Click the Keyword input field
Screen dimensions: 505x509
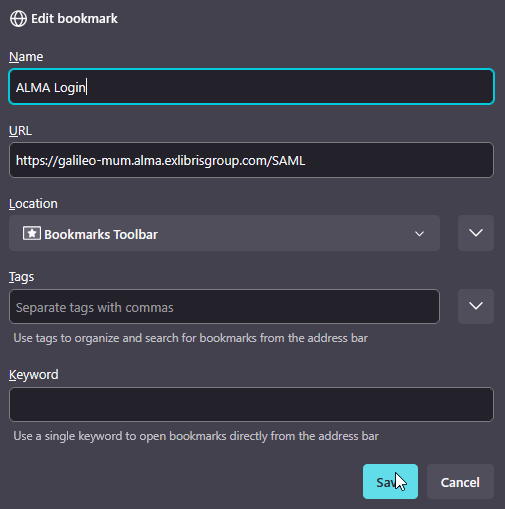[x=251, y=404]
